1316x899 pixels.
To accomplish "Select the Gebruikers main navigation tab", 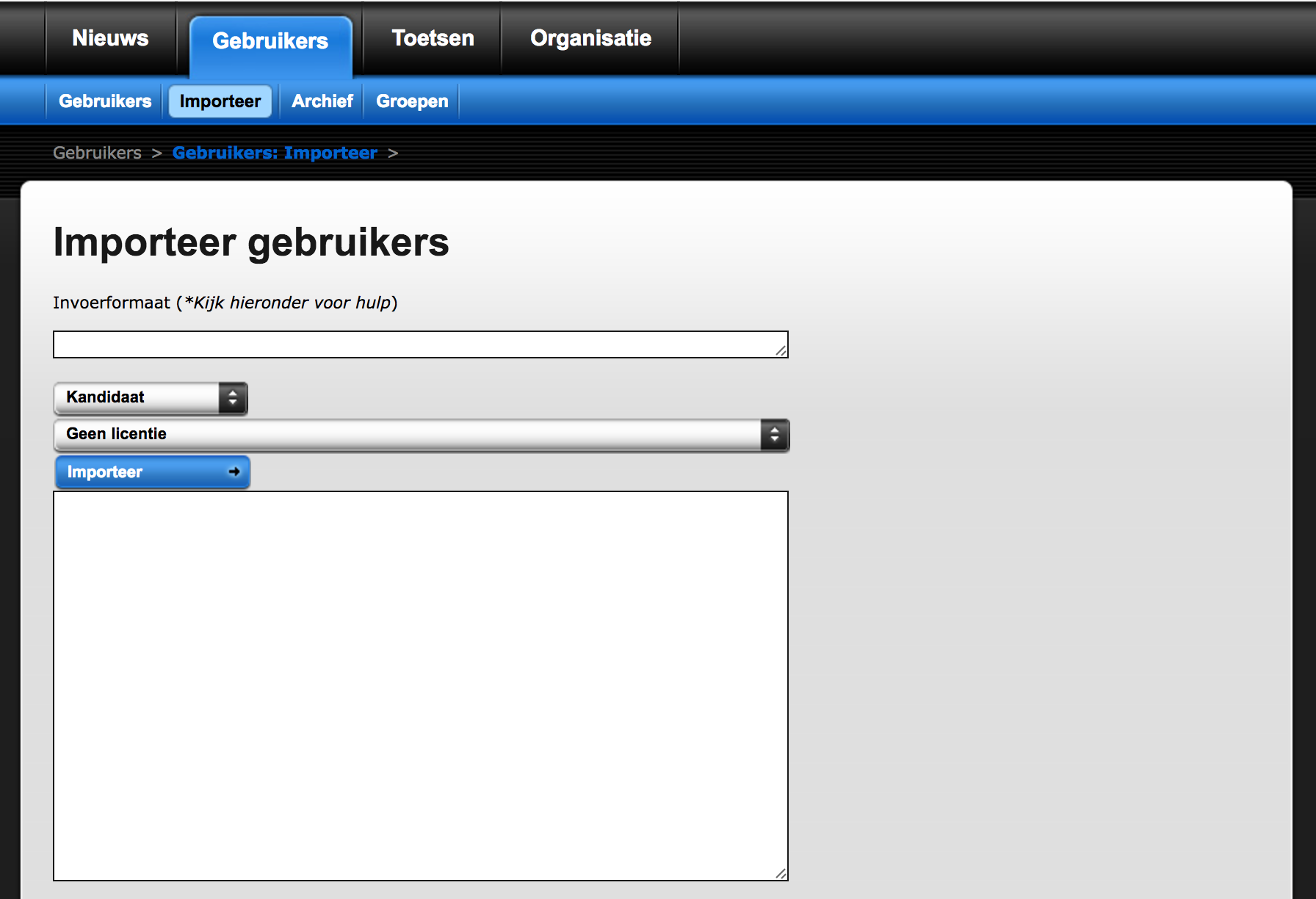I will tap(270, 41).
